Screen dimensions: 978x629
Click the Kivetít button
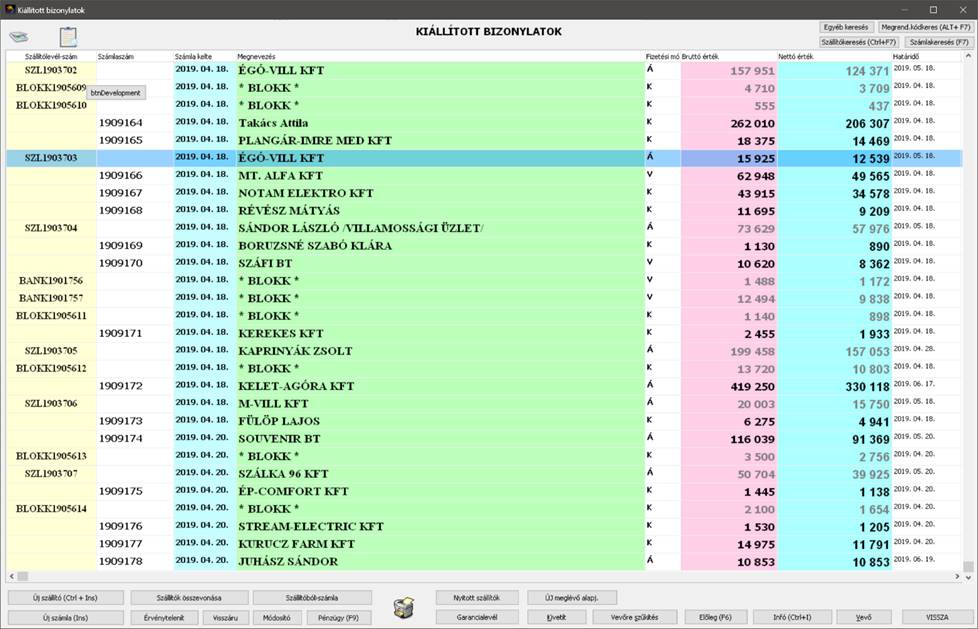pyautogui.click(x=556, y=618)
